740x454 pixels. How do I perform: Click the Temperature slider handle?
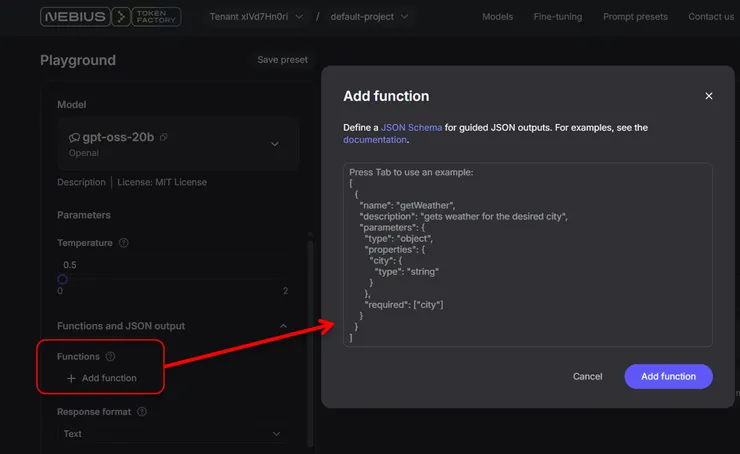click(x=62, y=280)
